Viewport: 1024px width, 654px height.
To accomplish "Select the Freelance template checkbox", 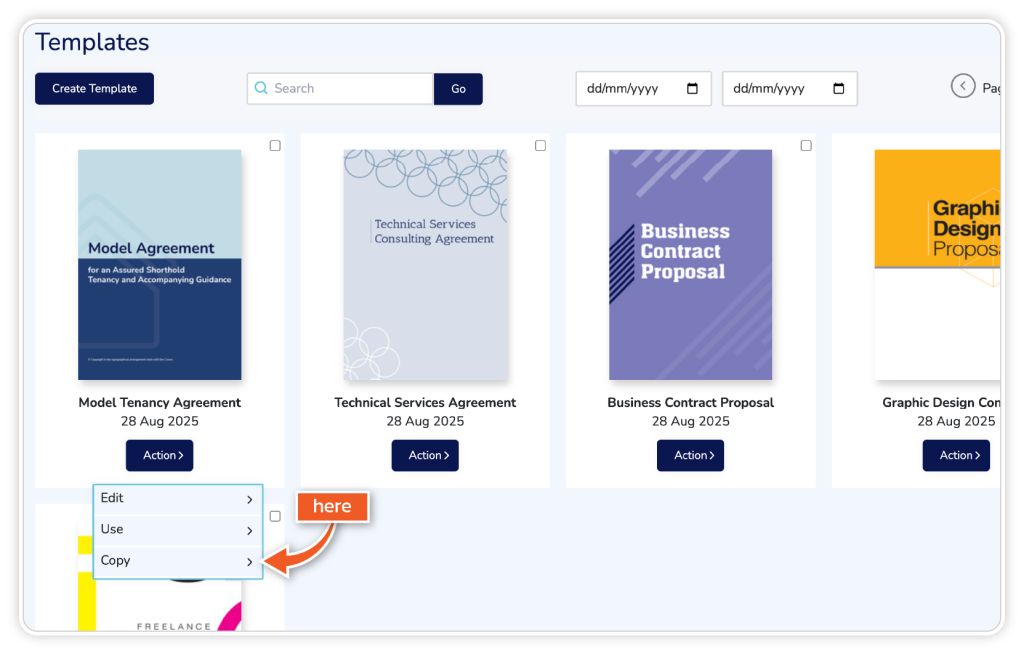I will pos(275,517).
